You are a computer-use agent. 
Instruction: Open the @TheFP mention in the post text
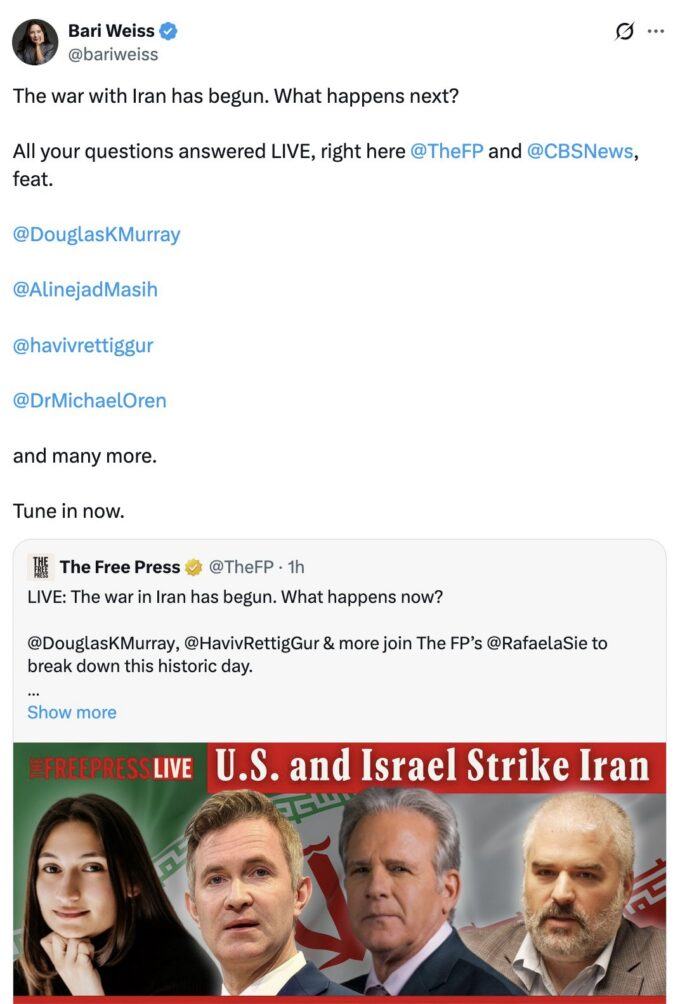point(446,152)
